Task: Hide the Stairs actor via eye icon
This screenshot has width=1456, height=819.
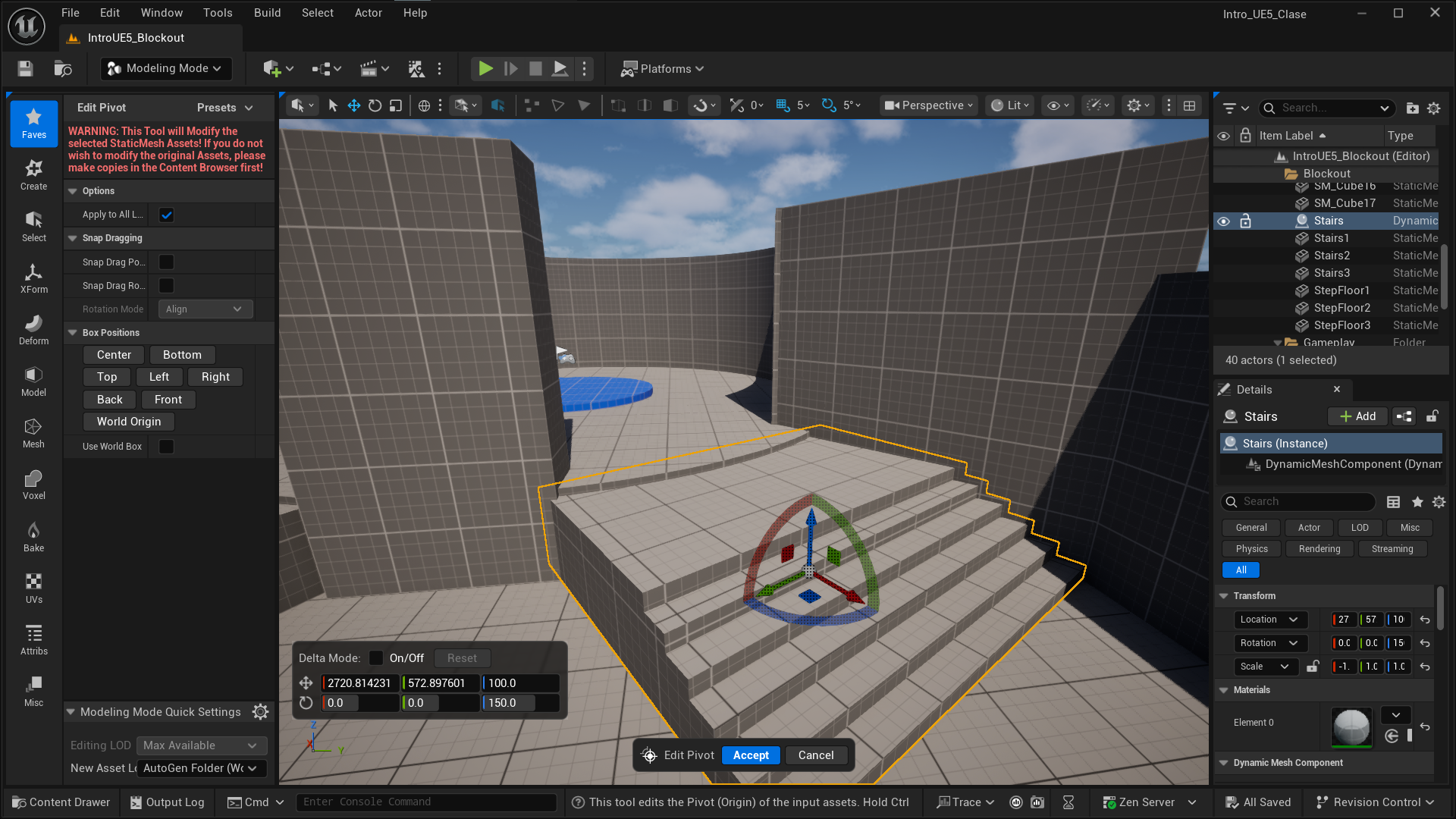Action: (x=1223, y=221)
